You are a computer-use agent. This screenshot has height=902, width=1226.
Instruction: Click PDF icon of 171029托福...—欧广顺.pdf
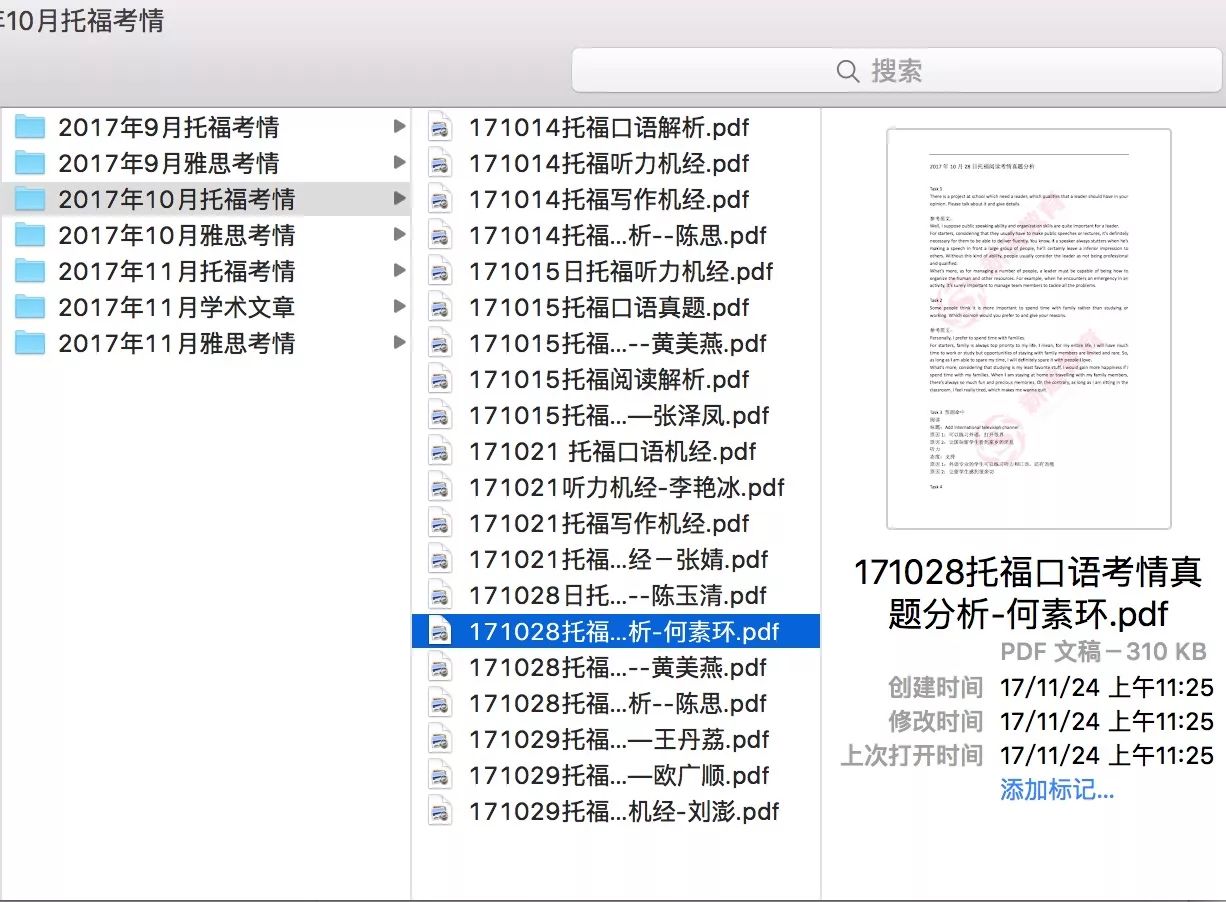point(440,775)
